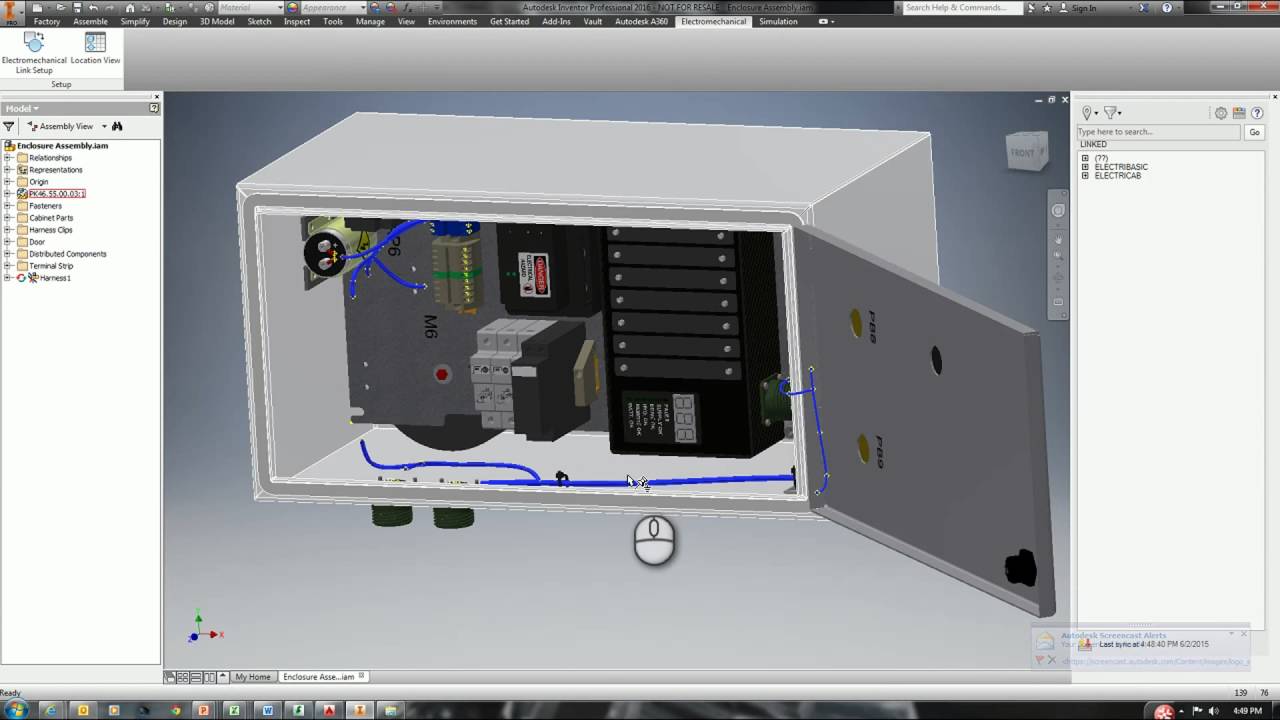
Task: Click the taskbar clock showing 4:49 PM
Action: [1247, 711]
